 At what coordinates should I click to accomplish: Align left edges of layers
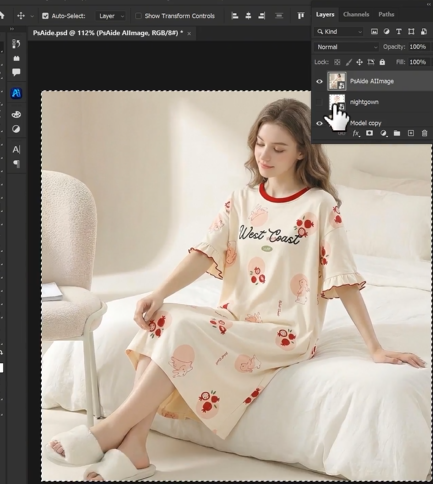click(235, 16)
